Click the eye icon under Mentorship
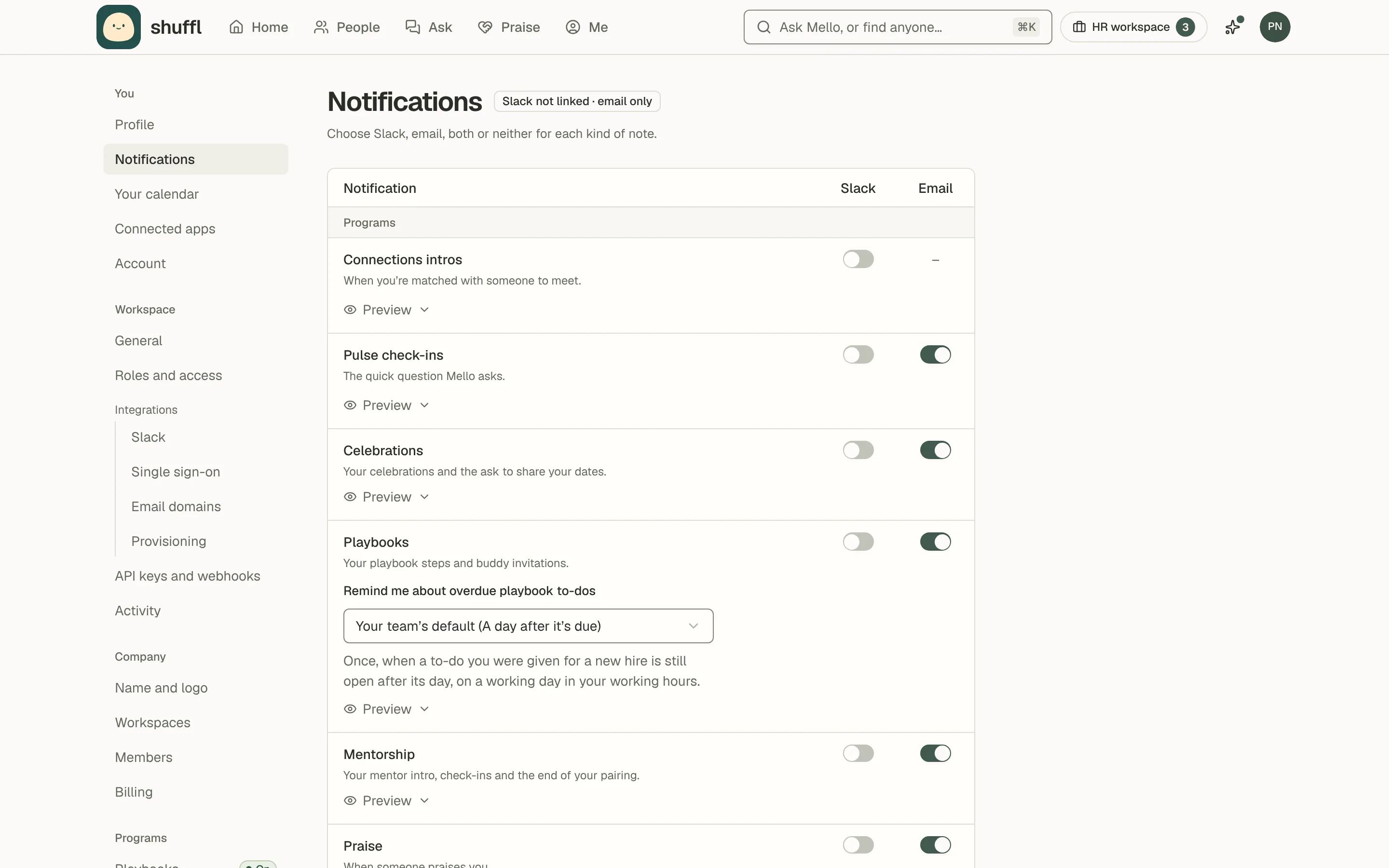 tap(350, 801)
